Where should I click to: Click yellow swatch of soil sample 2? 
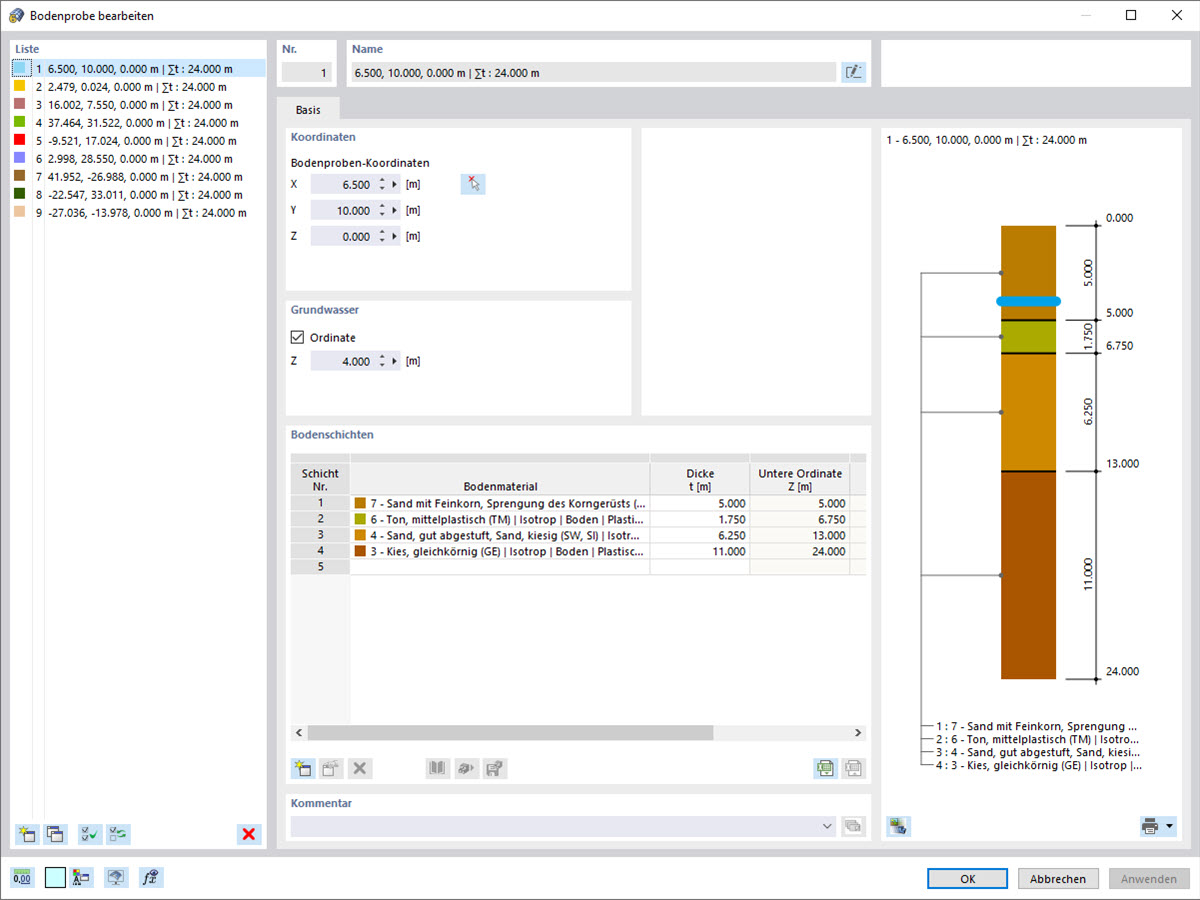(x=20, y=86)
